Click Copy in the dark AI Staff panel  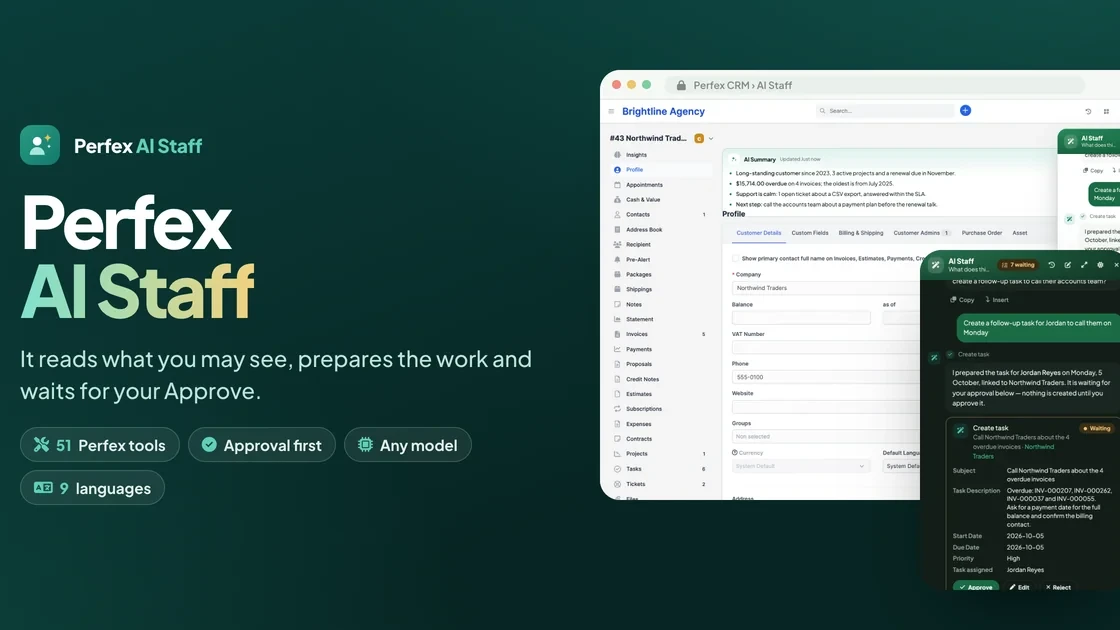[x=962, y=300]
